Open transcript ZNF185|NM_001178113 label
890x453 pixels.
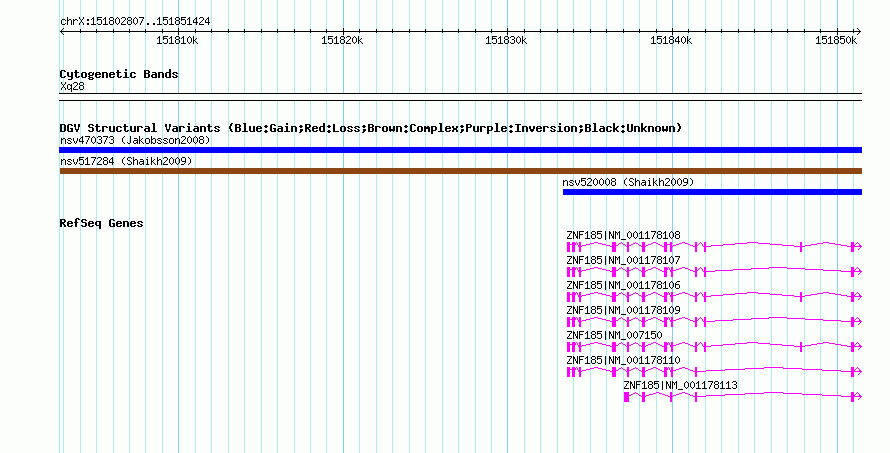pyautogui.click(x=681, y=385)
